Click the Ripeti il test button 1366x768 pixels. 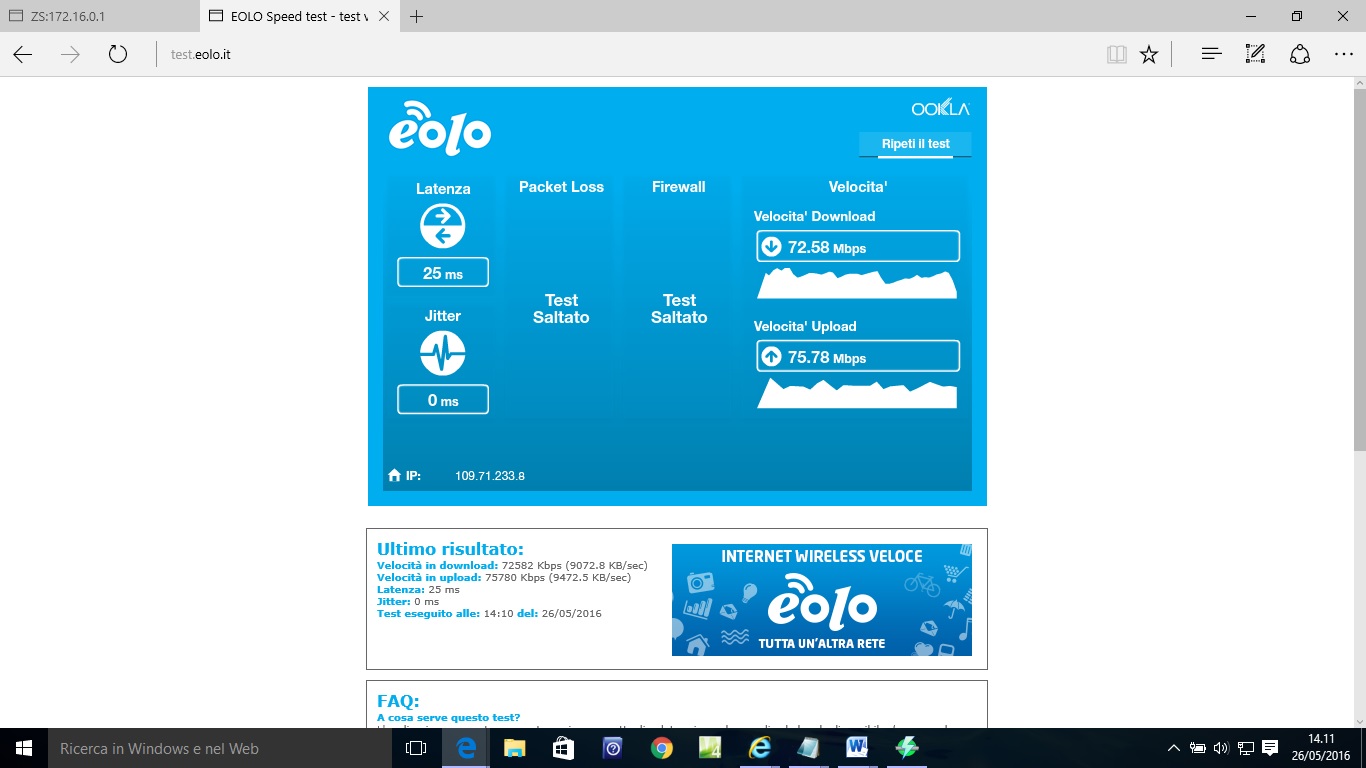click(915, 144)
